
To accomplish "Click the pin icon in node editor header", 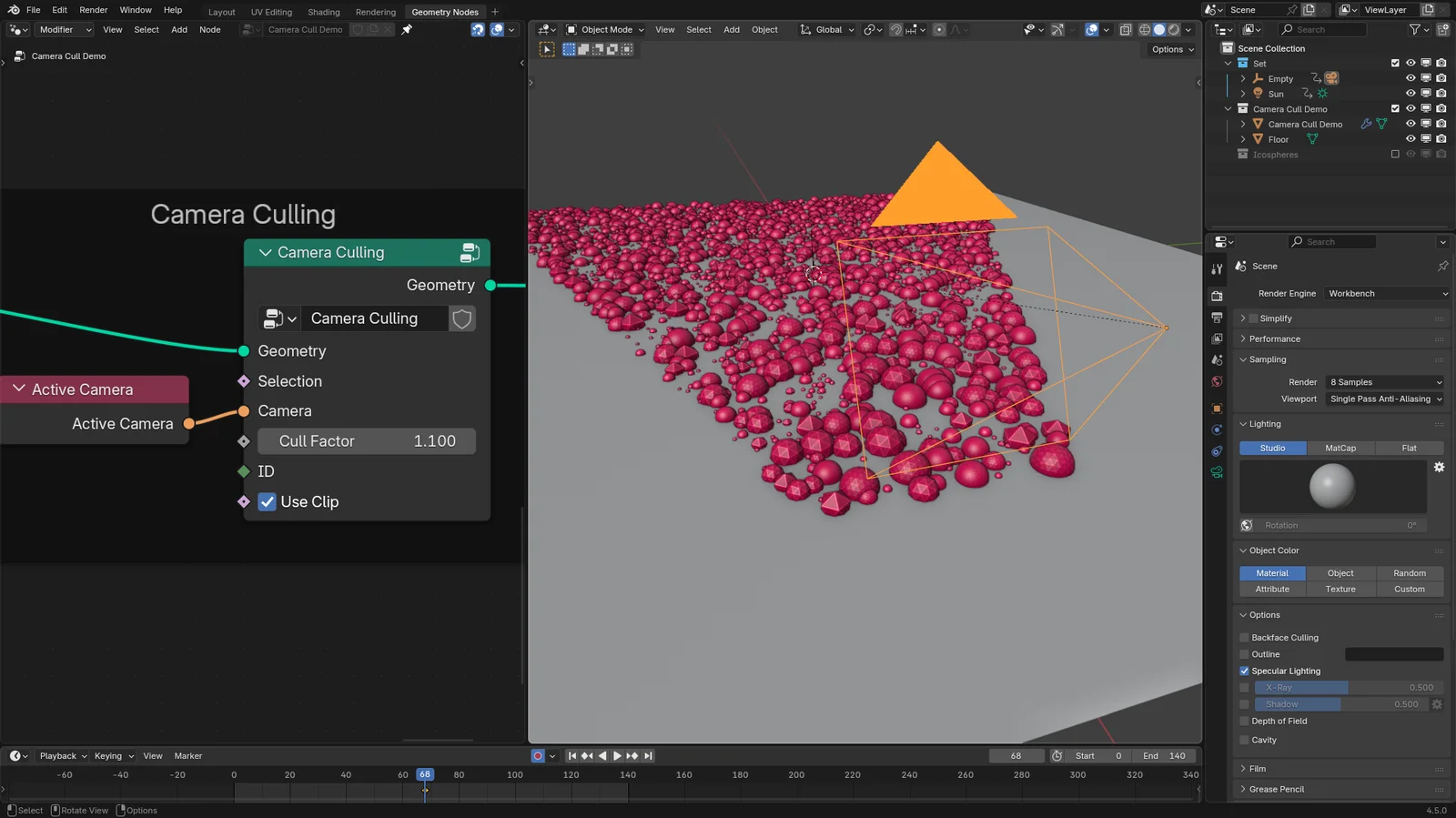I will coord(407,30).
